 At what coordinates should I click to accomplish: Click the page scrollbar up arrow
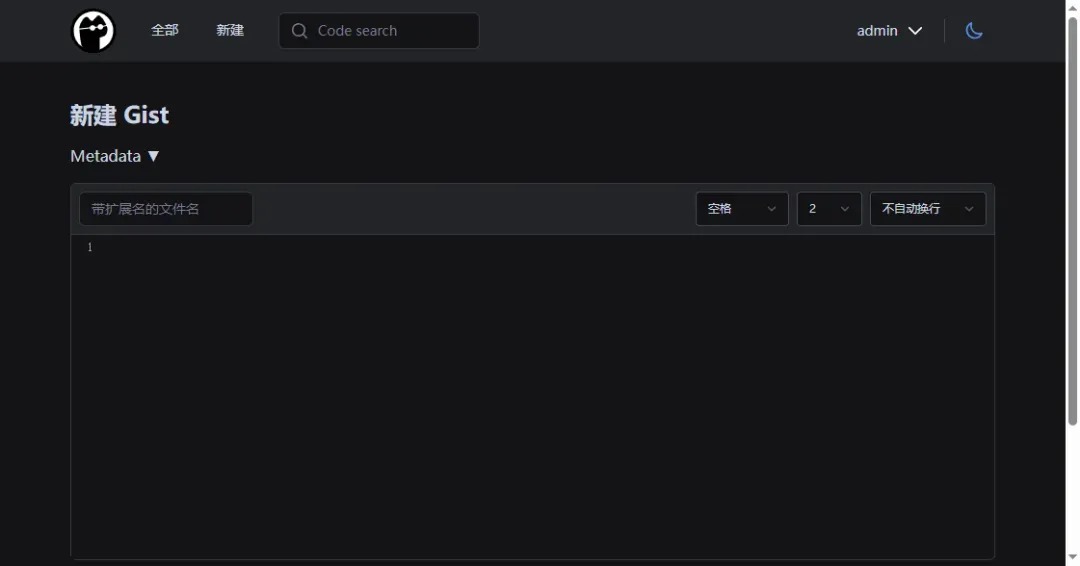point(1072,8)
